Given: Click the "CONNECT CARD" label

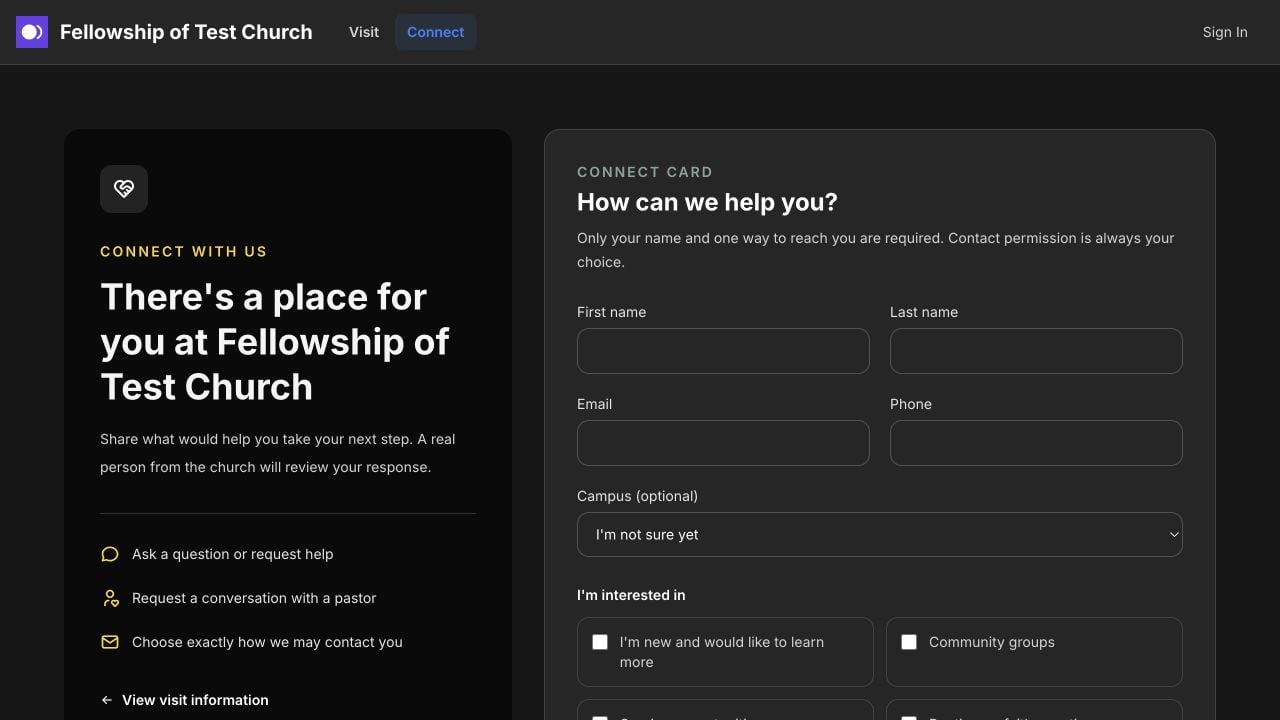Looking at the screenshot, I should point(645,172).
